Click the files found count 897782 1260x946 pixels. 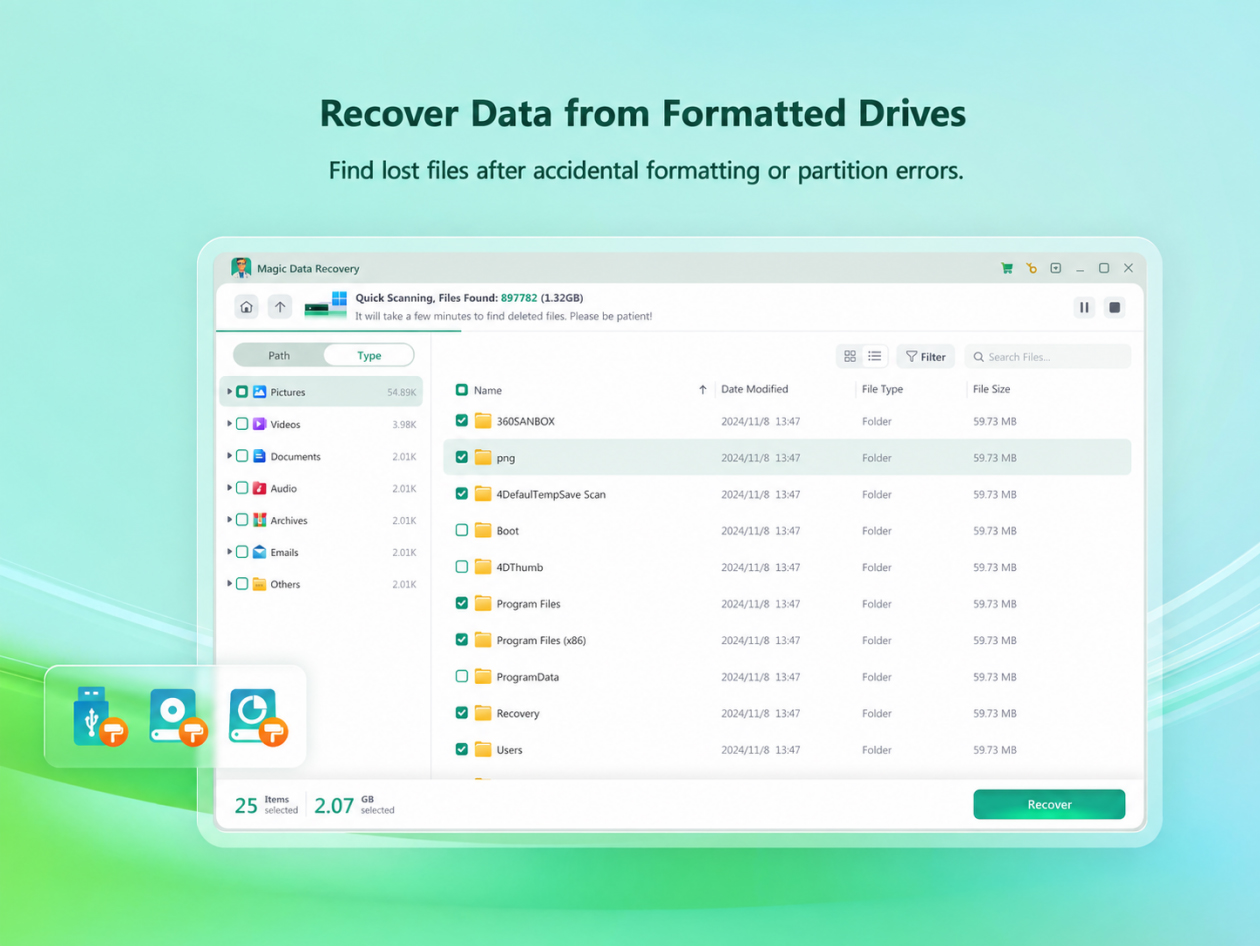519,298
